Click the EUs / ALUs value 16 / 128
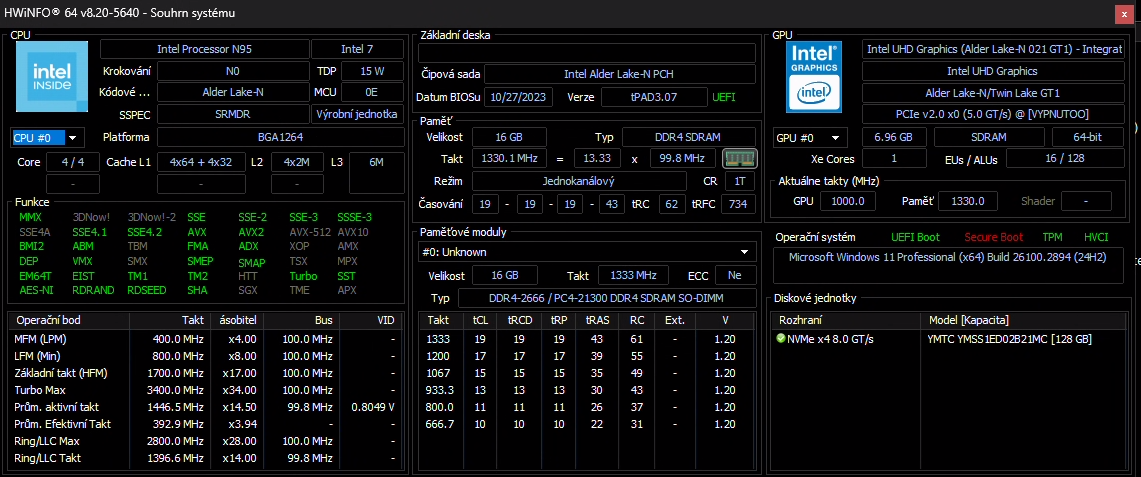 [1066, 159]
